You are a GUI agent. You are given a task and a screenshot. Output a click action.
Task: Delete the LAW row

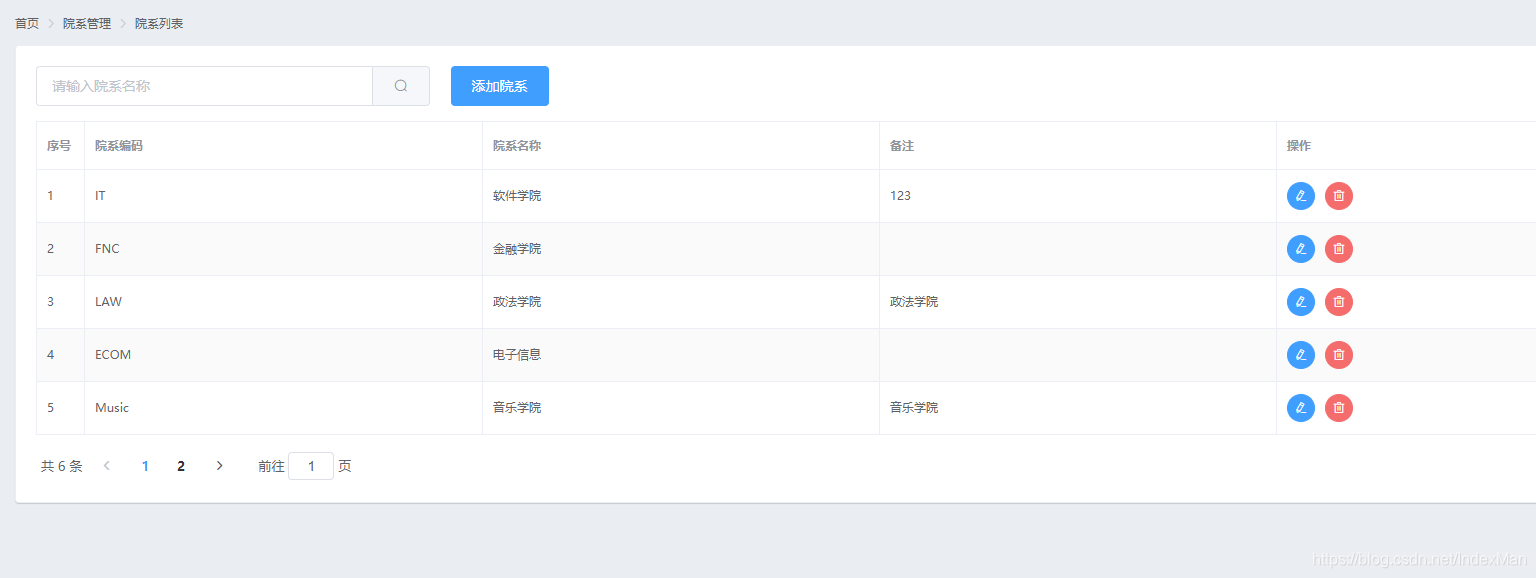tap(1339, 302)
